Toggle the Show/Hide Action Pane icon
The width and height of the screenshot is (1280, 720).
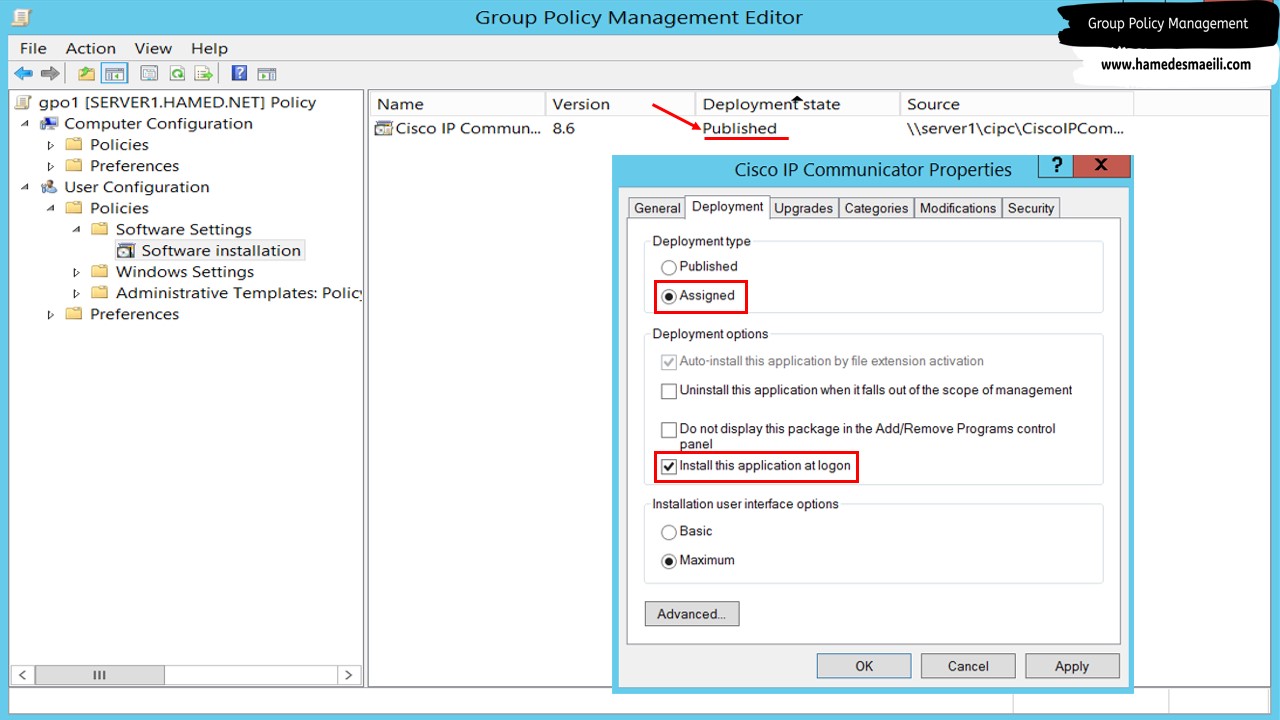(x=266, y=73)
